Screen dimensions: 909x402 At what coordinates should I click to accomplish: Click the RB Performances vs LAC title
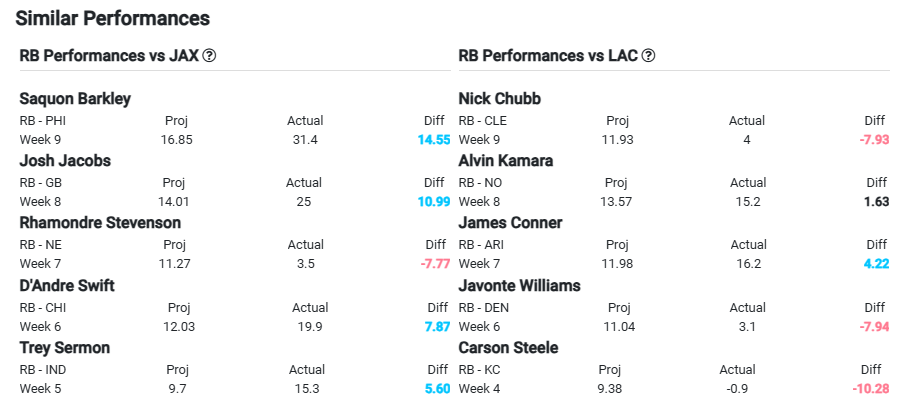548,56
